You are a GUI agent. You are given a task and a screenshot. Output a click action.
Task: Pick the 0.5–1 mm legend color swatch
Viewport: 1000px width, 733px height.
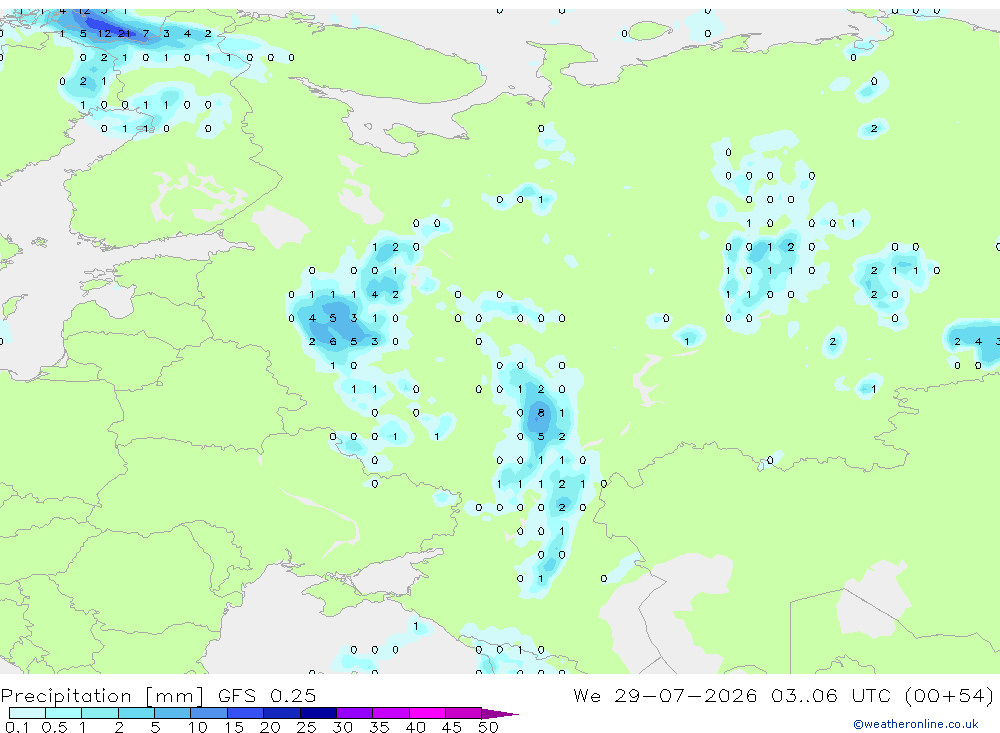point(64,713)
